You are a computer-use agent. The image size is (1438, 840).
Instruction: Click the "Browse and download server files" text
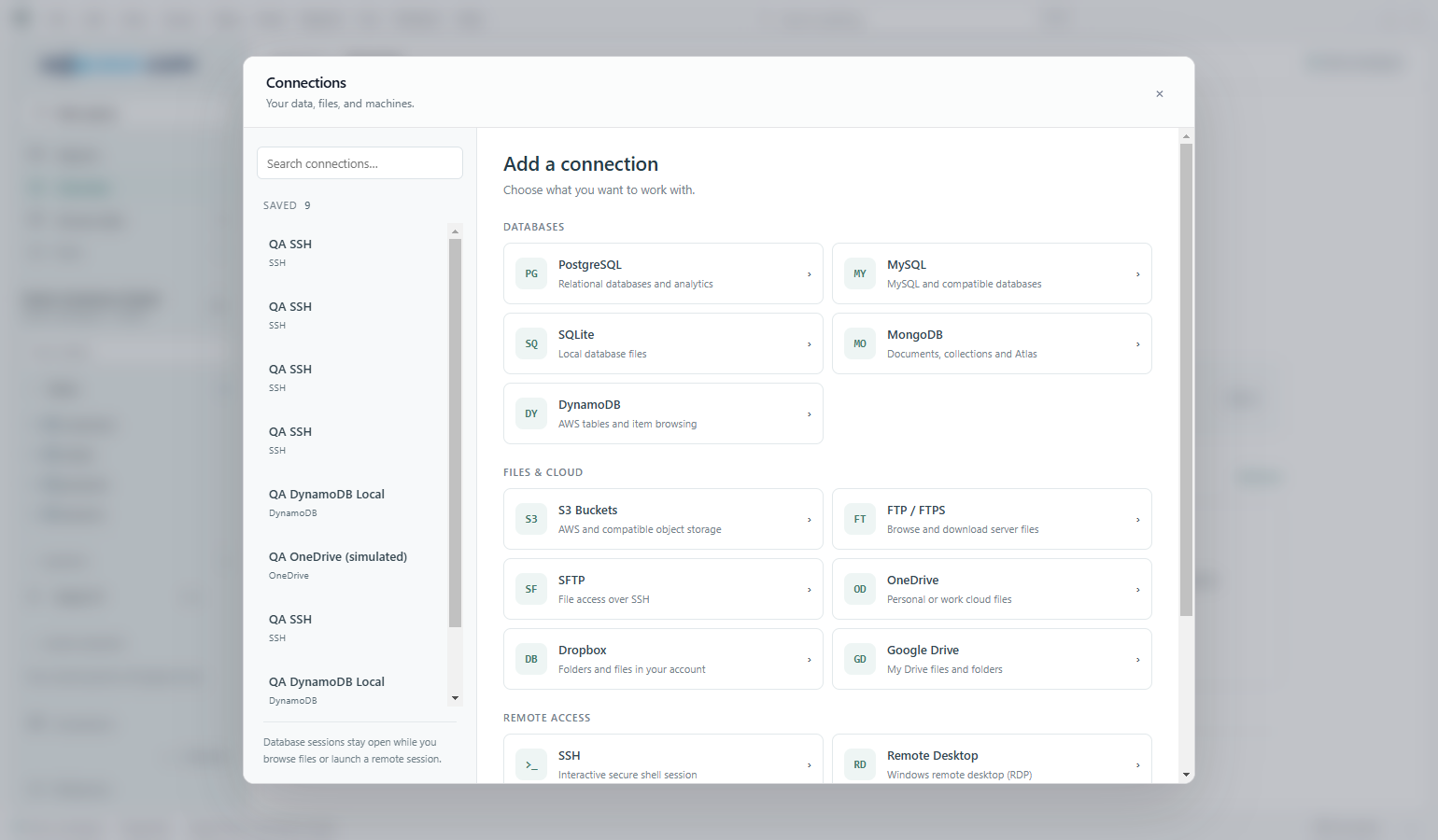point(963,529)
